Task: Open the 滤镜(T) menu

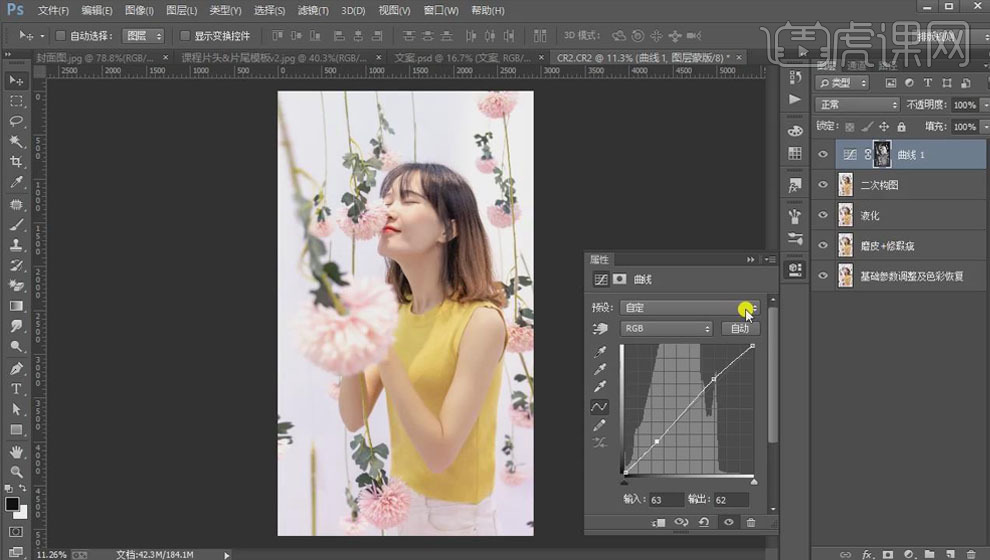Action: coord(312,11)
